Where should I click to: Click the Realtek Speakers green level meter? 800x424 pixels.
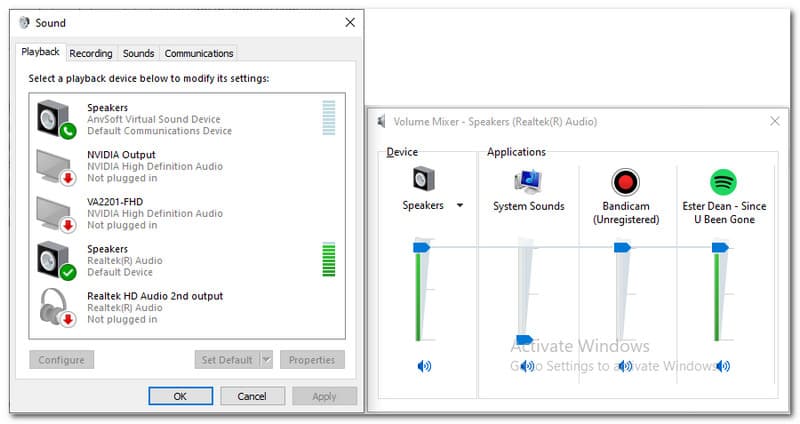tap(329, 259)
